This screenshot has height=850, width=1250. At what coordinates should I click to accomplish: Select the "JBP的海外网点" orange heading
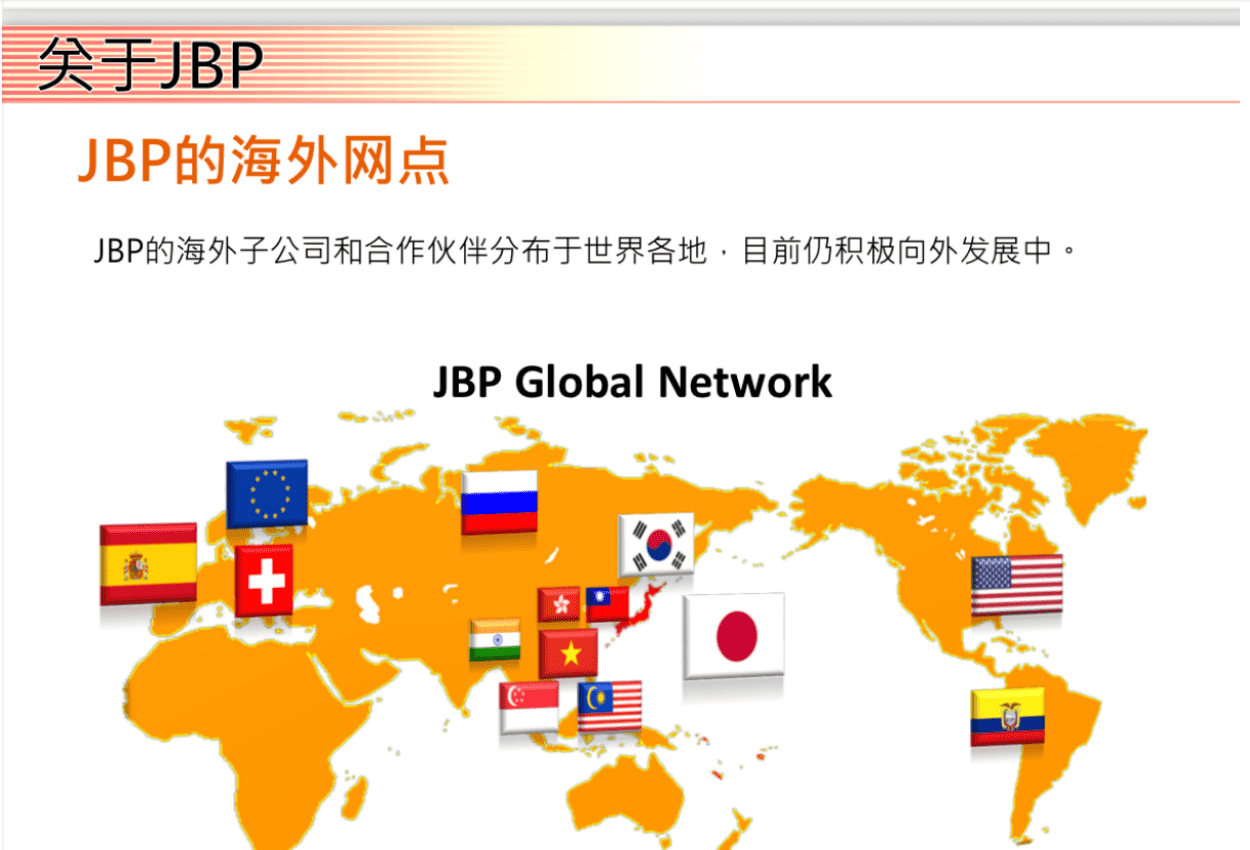264,161
